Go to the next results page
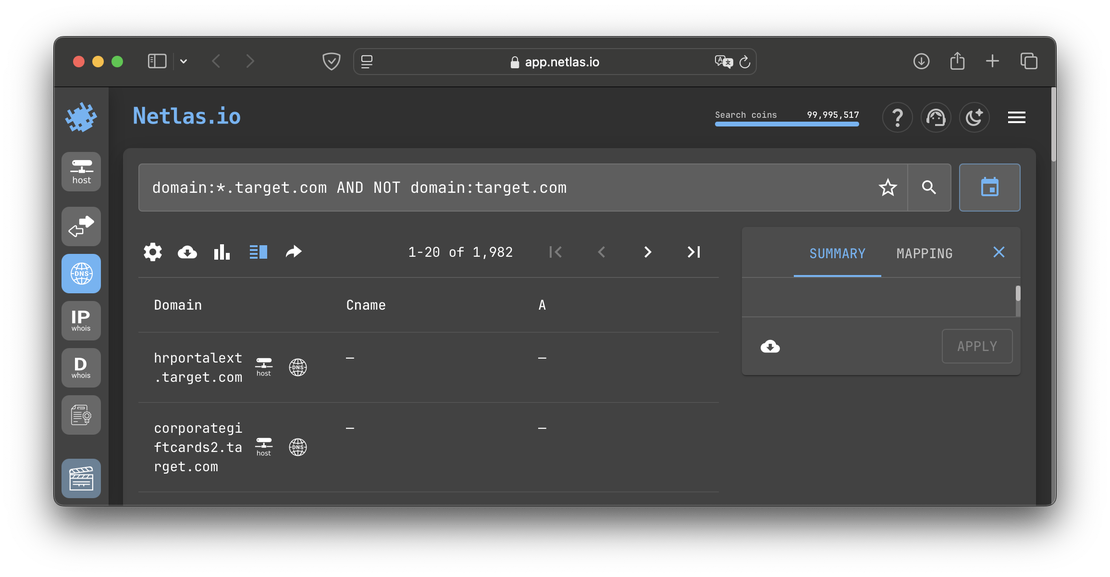 point(647,252)
